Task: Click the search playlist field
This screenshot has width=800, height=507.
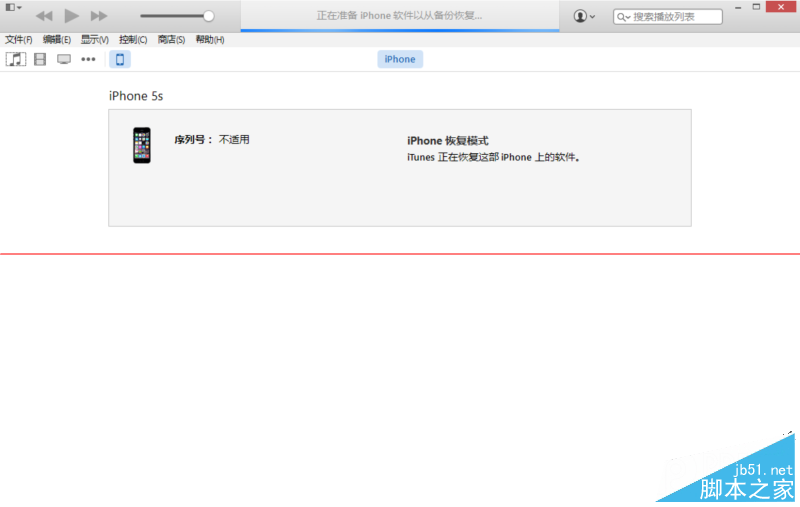Action: point(667,17)
